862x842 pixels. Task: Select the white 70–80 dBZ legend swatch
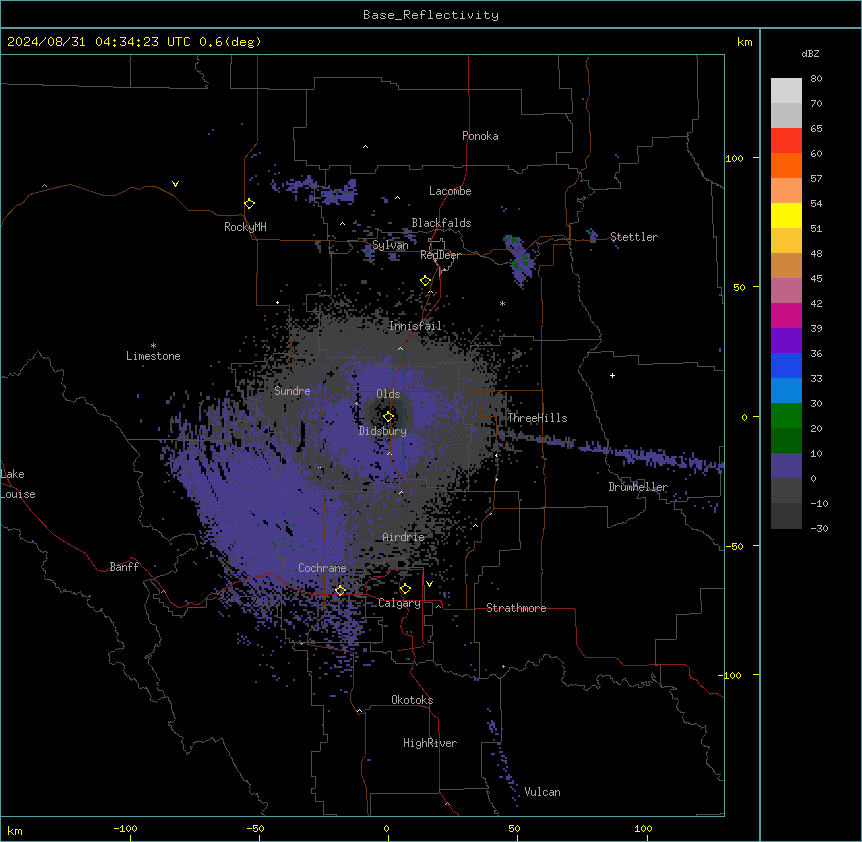point(786,91)
